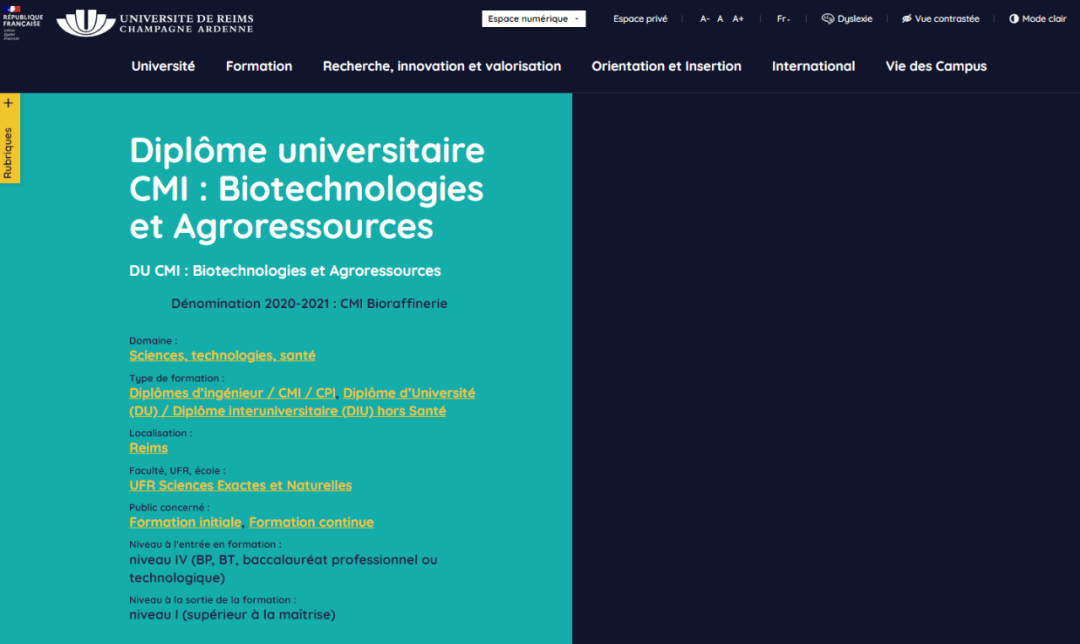Screen dimensions: 1080x644
Task: Toggle Dyslexie mode
Action: pos(847,19)
